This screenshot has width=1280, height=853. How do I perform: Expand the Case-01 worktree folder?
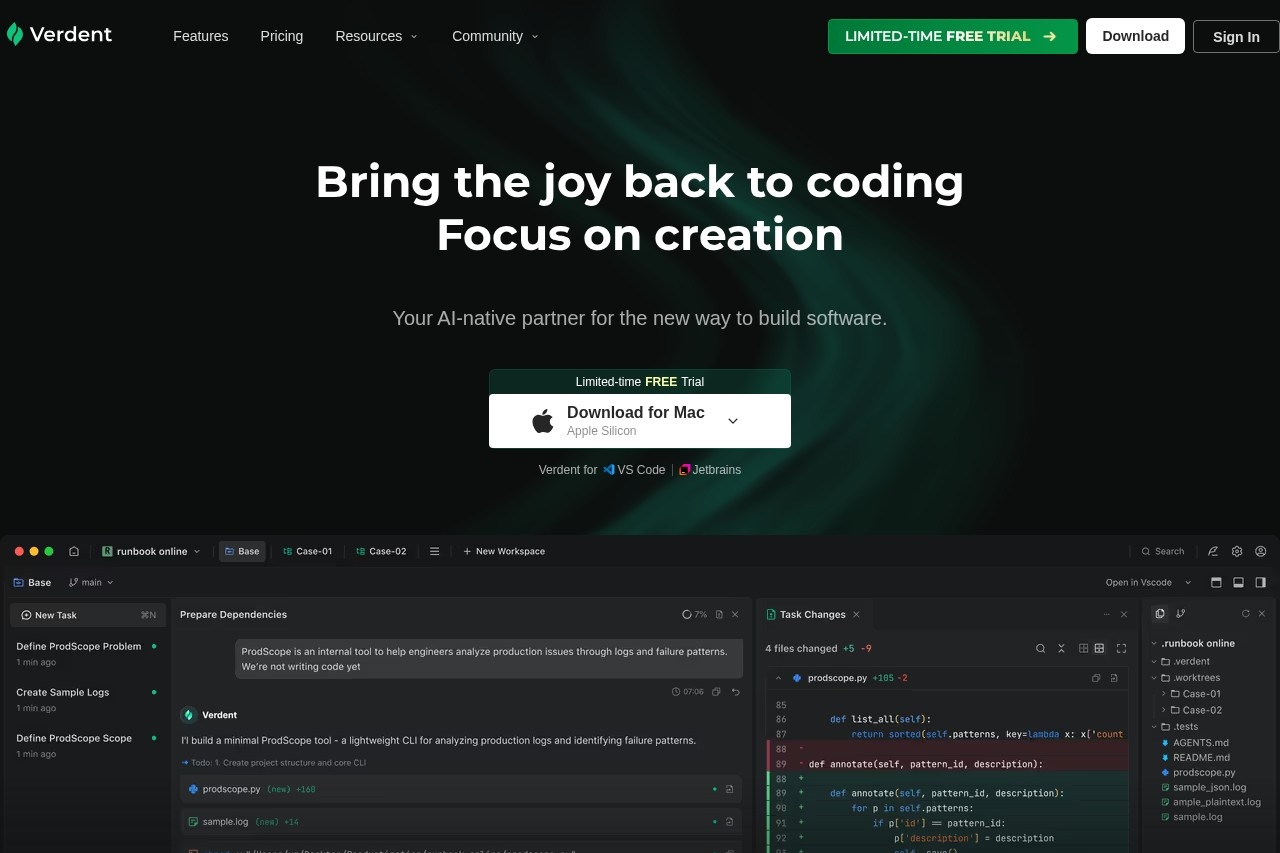[1164, 694]
